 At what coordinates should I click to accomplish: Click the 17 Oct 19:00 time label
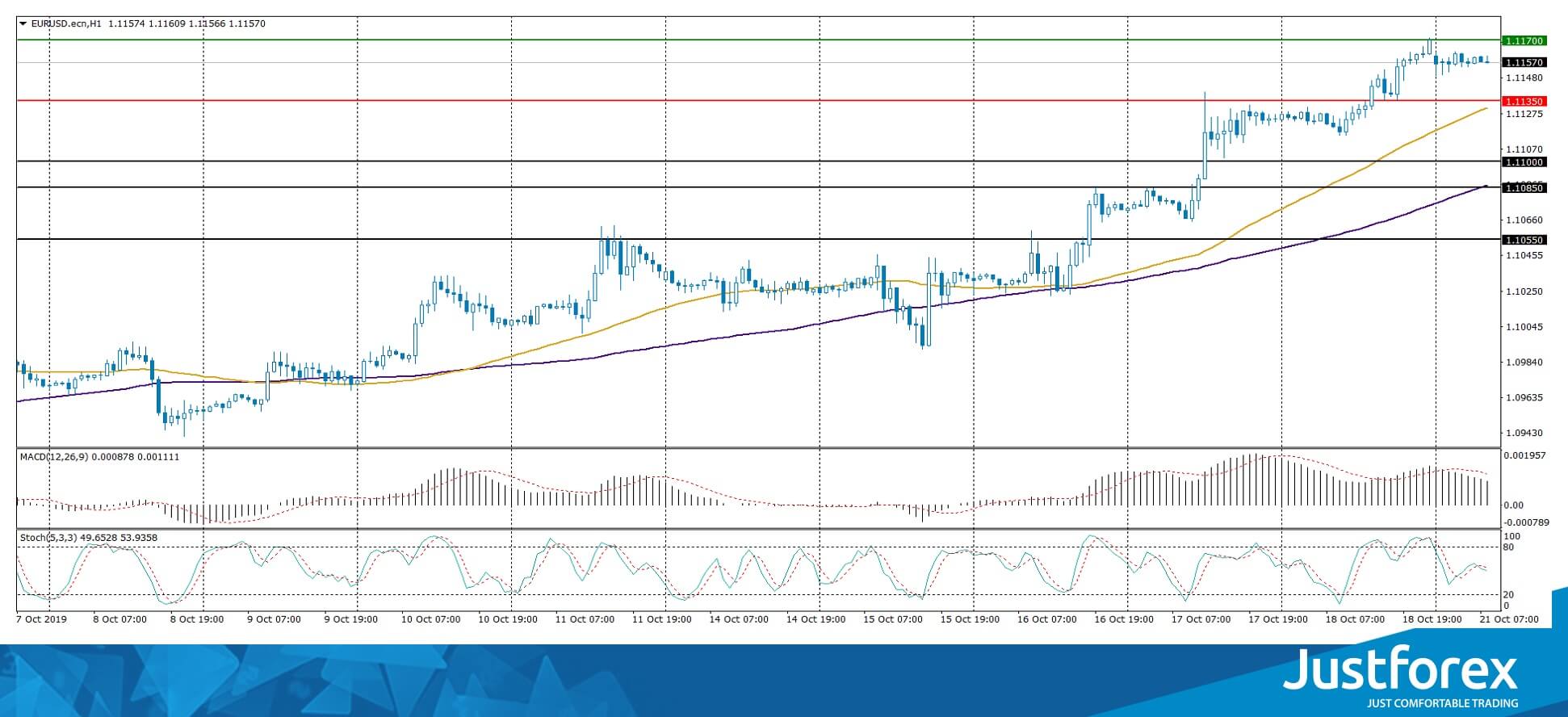click(1278, 619)
